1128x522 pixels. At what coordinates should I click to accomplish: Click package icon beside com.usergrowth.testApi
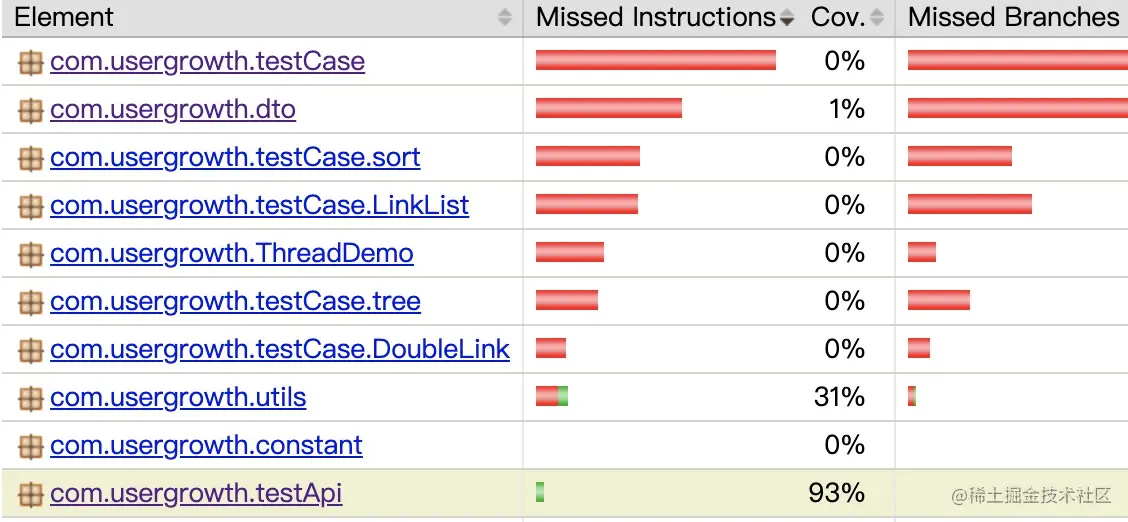click(31, 495)
